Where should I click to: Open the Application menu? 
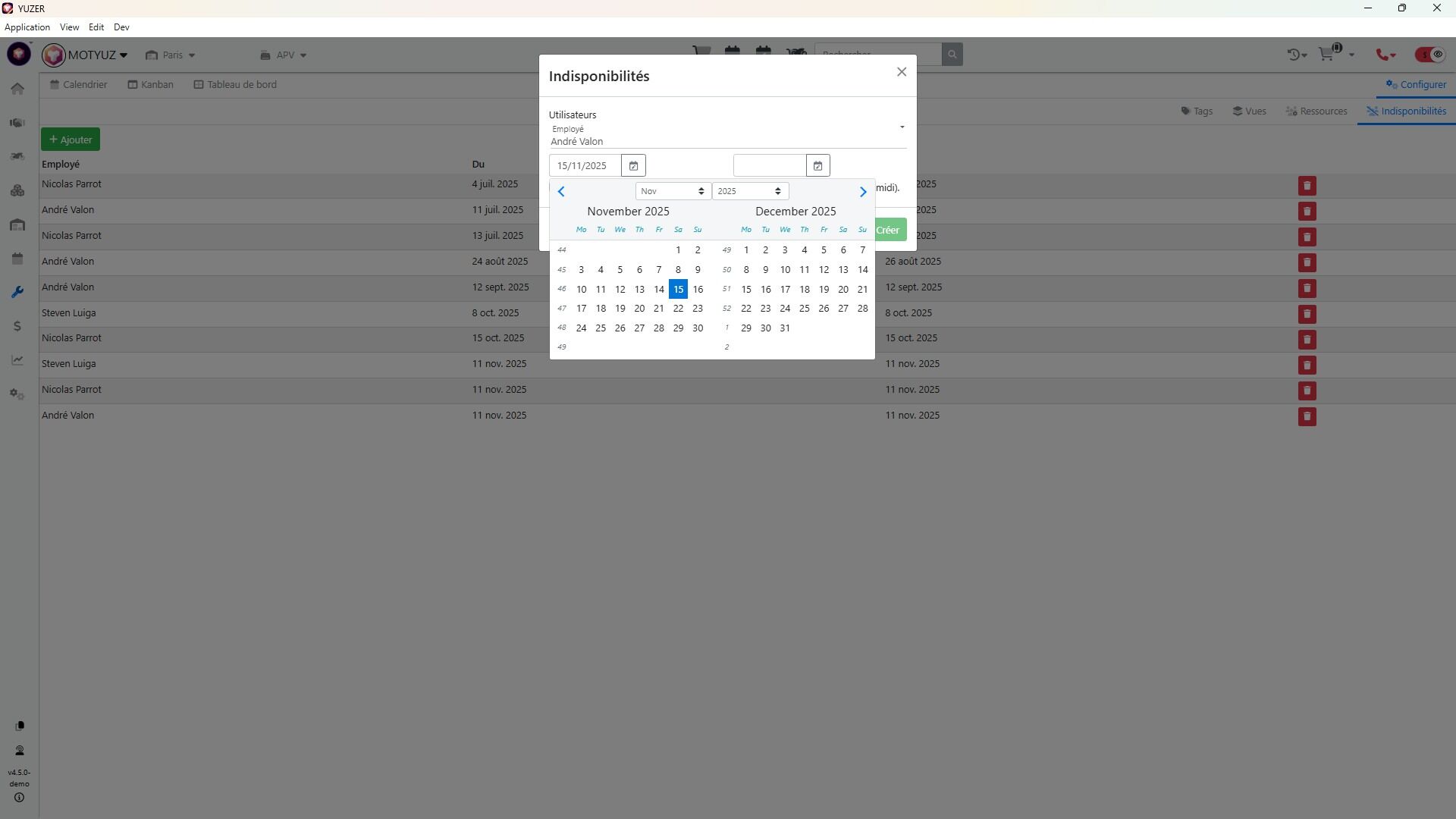(x=27, y=27)
